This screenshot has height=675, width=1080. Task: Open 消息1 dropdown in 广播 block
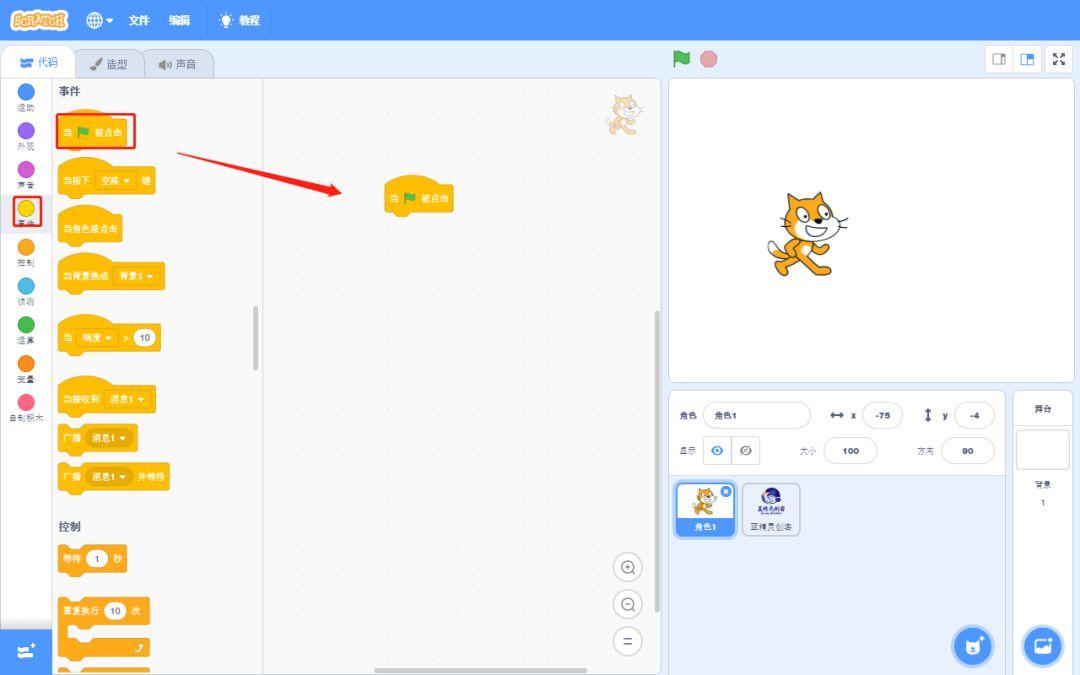(108, 438)
